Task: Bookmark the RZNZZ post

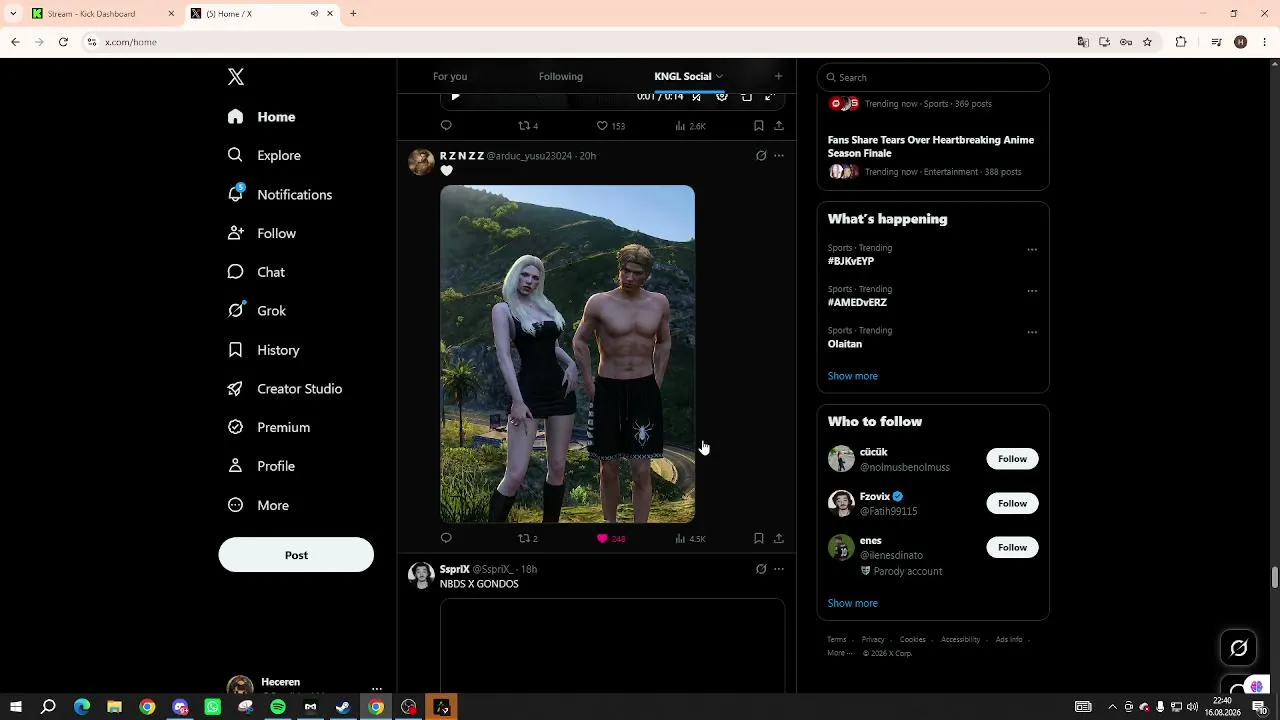Action: click(x=759, y=538)
